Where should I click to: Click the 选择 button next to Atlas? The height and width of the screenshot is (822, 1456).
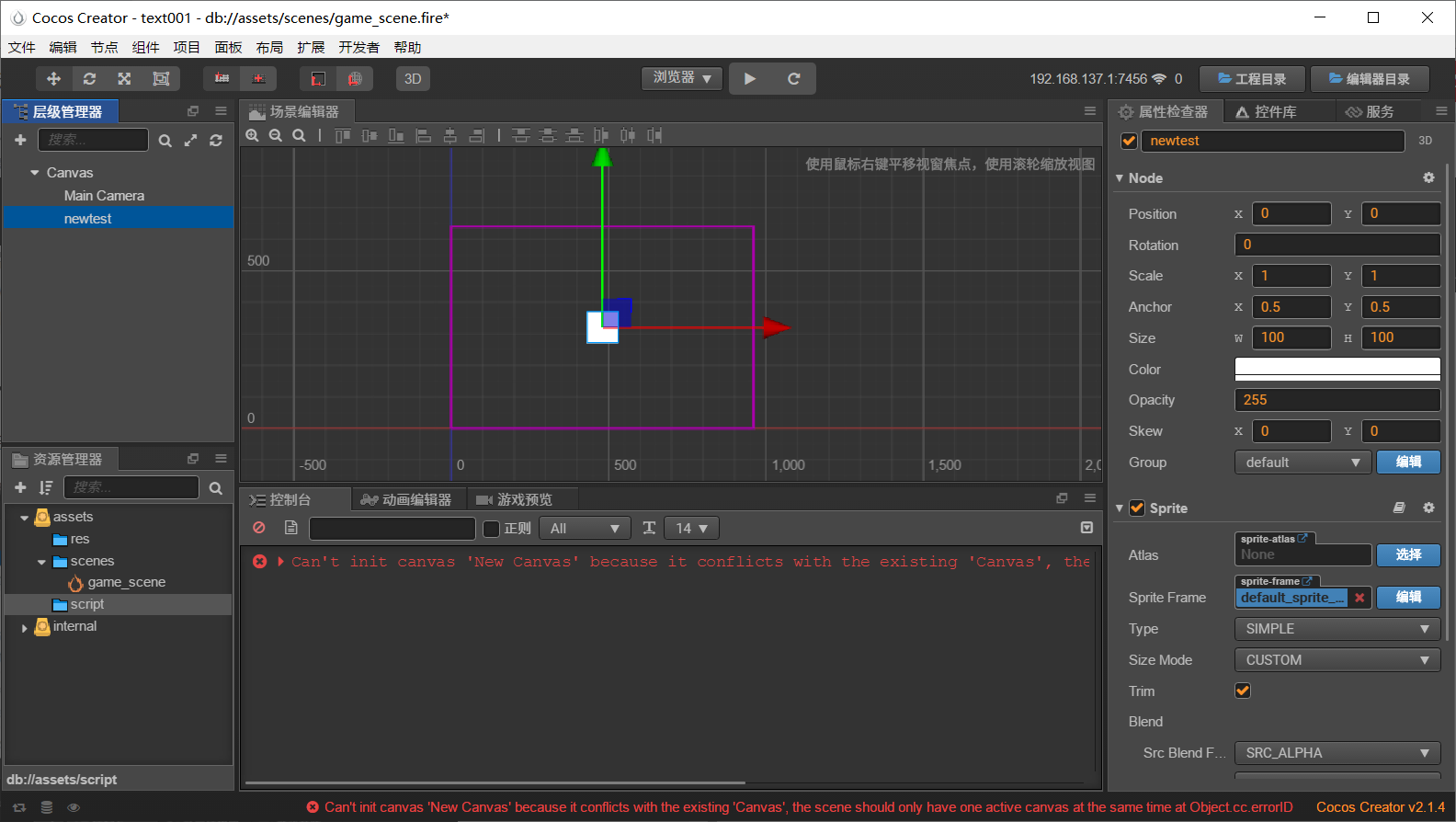click(x=1408, y=554)
